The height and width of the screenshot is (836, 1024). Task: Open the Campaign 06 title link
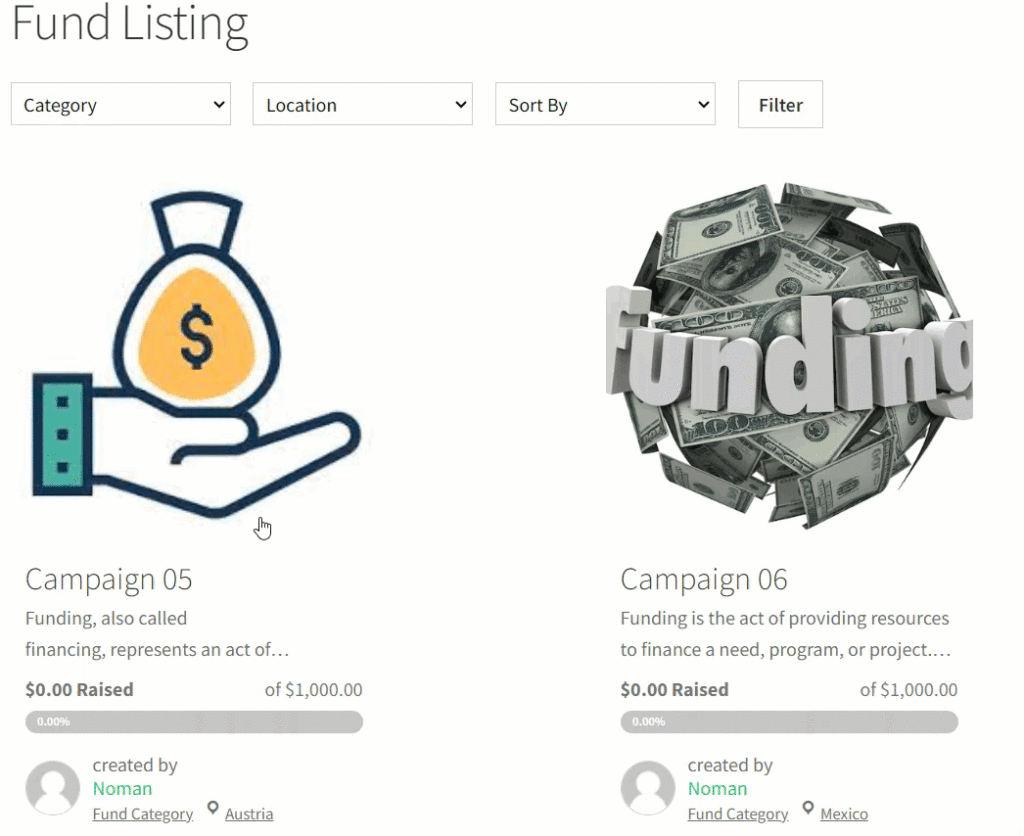(704, 579)
